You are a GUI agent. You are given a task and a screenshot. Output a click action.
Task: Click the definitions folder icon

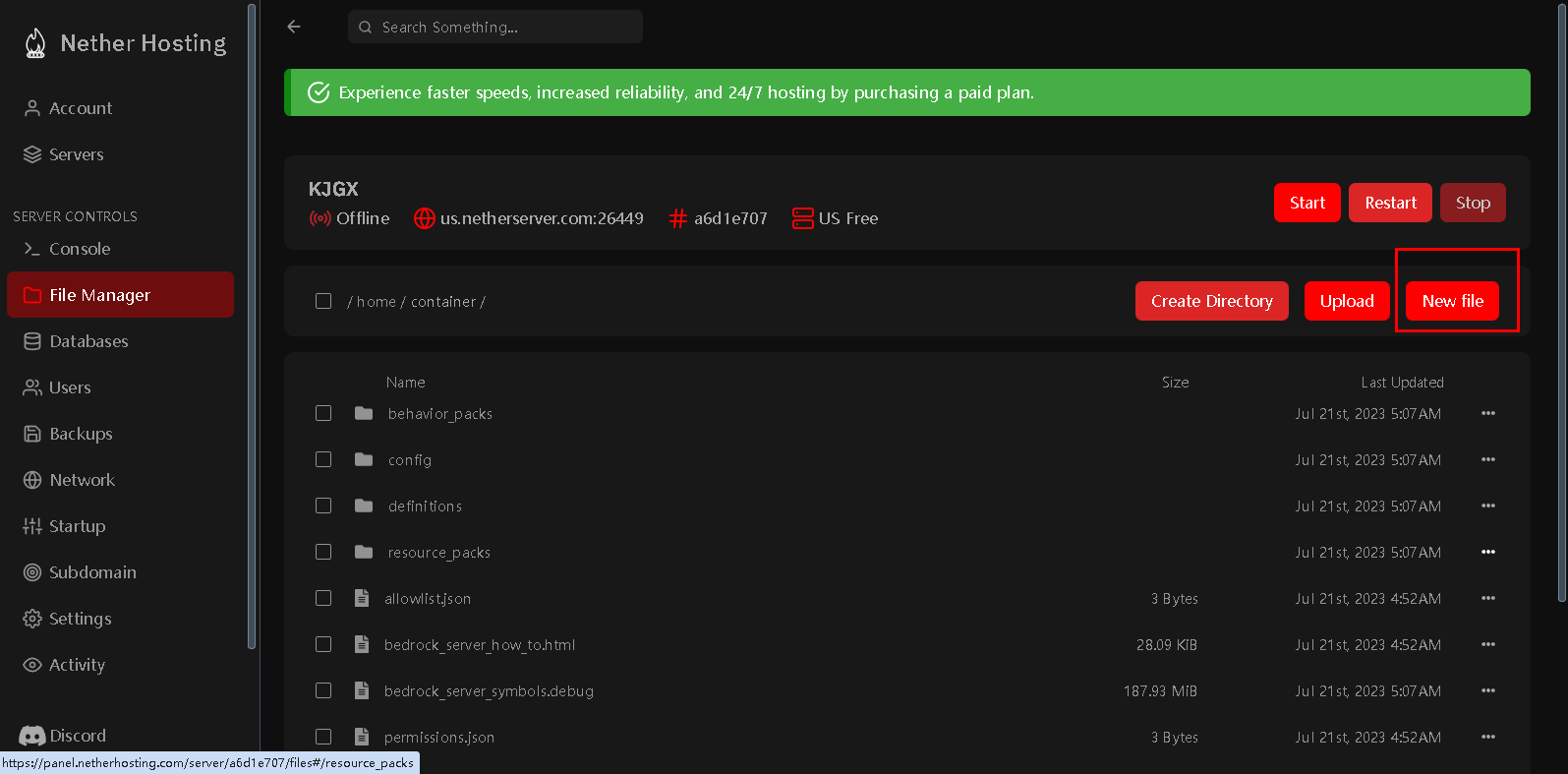click(x=364, y=506)
